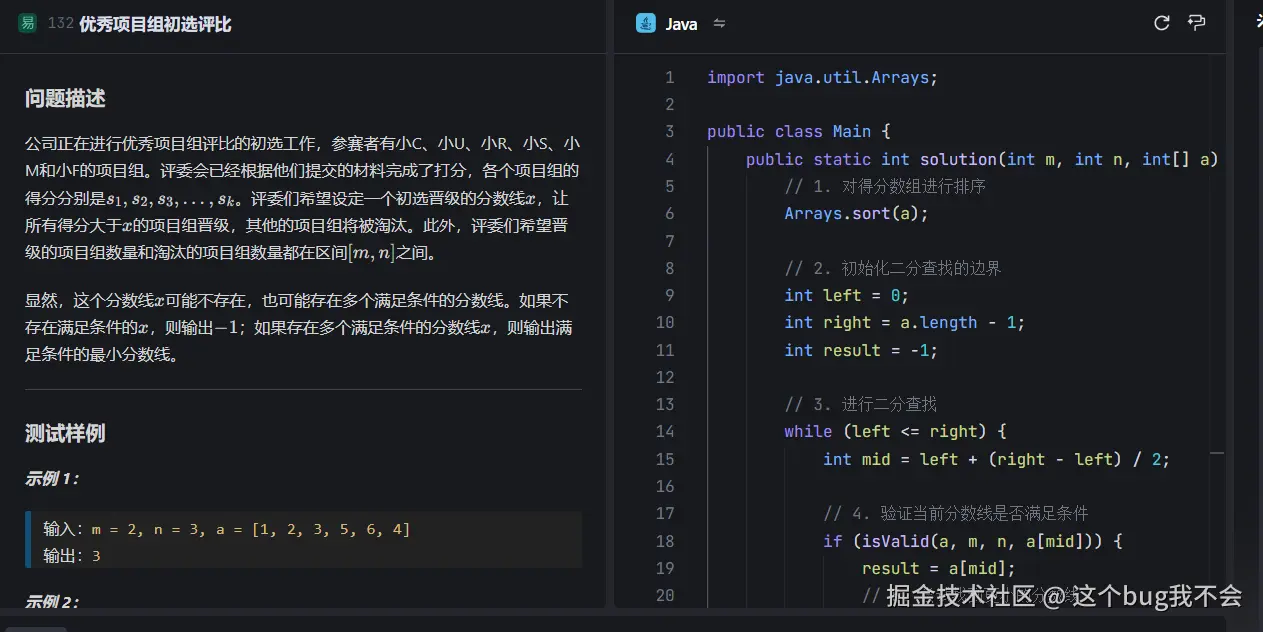
Task: Select the Java language label
Action: pos(681,23)
